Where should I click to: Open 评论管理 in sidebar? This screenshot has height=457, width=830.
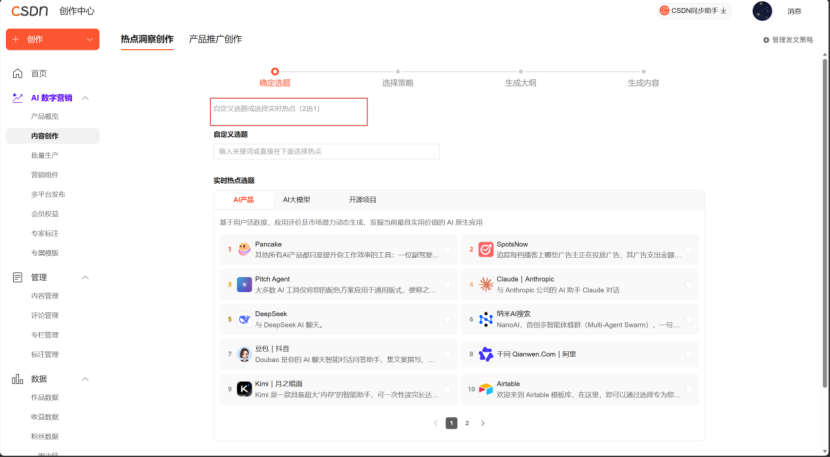click(44, 316)
